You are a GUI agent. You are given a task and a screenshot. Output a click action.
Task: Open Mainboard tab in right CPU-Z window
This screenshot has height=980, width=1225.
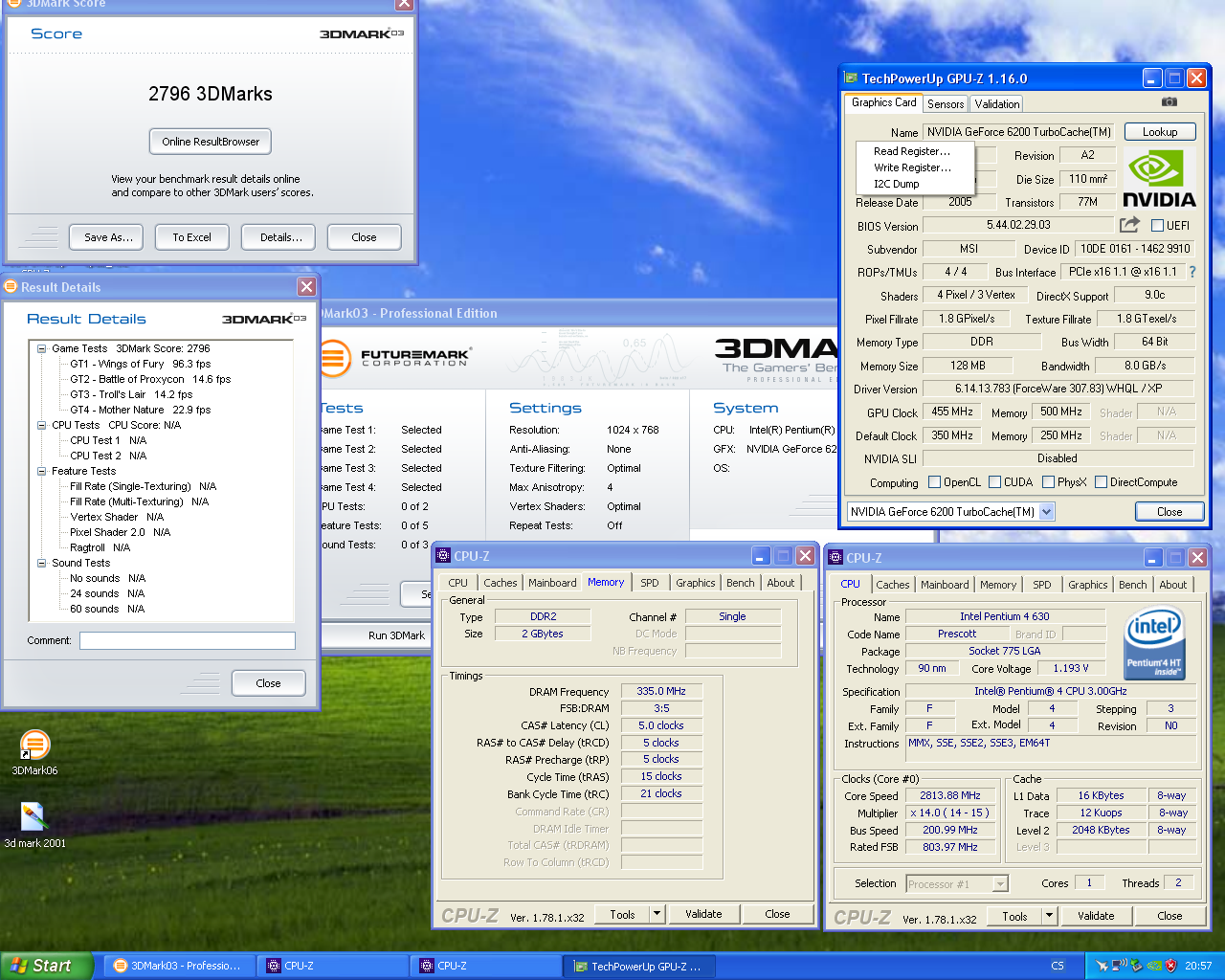pyautogui.click(x=945, y=585)
